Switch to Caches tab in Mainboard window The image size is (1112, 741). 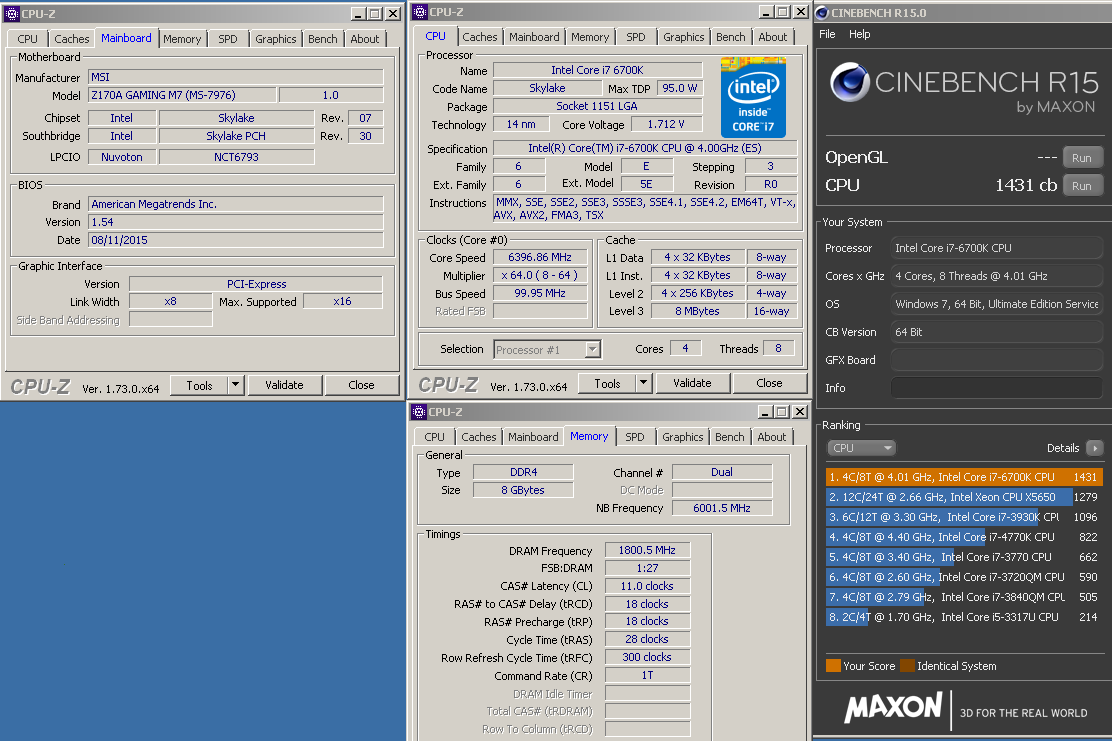[72, 39]
